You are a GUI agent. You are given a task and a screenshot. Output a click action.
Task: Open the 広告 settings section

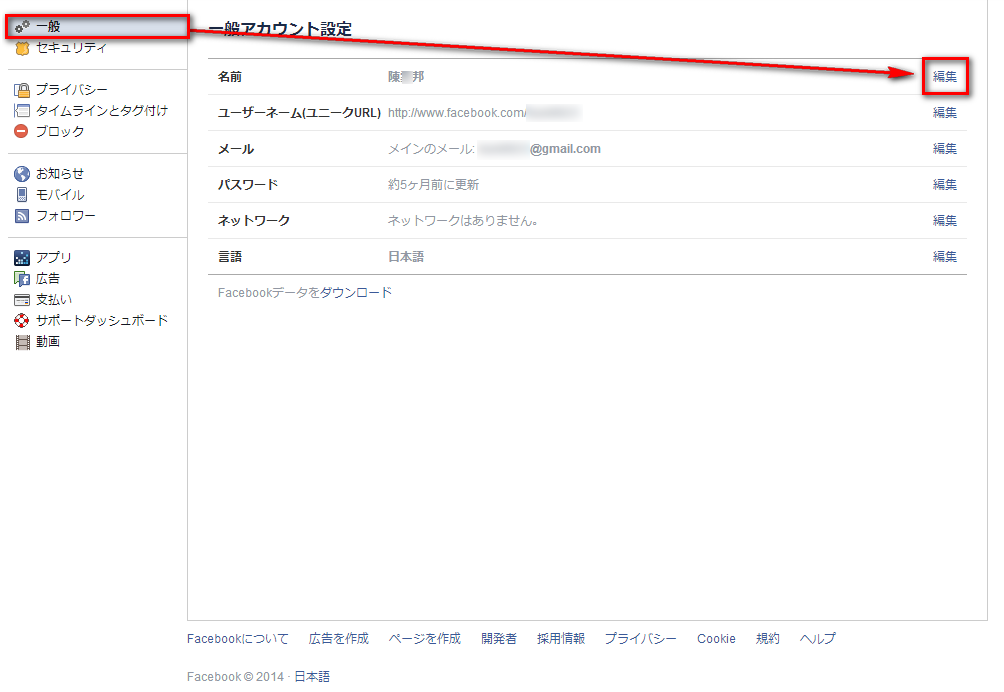(48, 278)
